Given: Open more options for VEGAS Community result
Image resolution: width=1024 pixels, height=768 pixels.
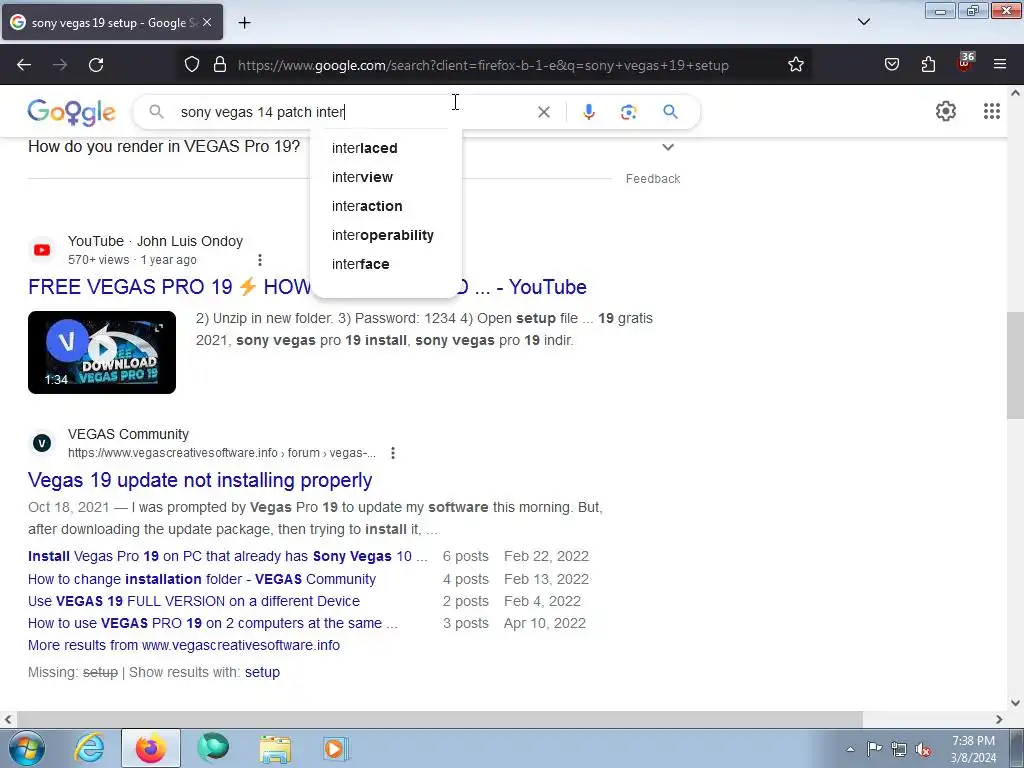Looking at the screenshot, I should [x=392, y=453].
